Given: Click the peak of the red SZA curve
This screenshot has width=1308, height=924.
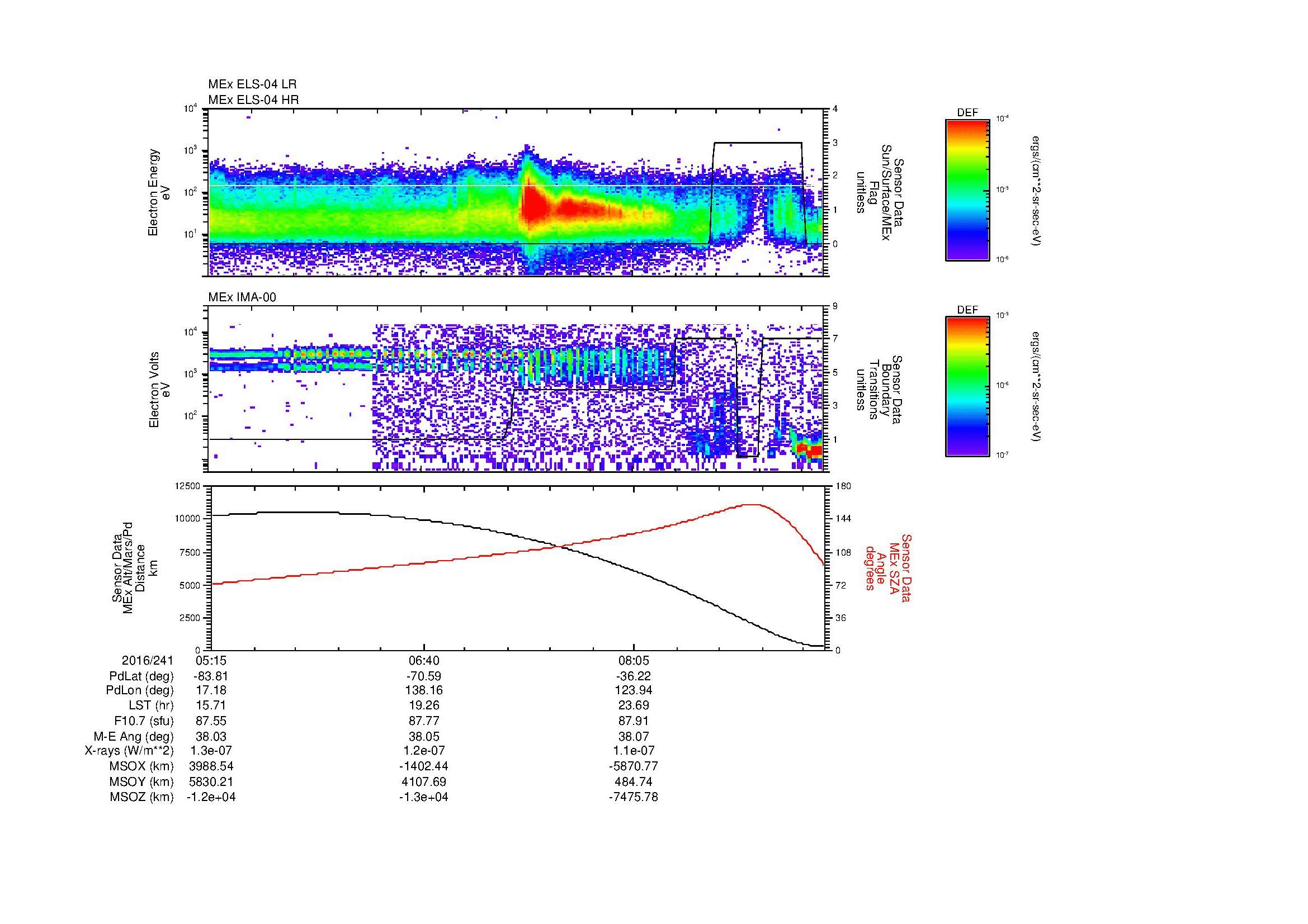Looking at the screenshot, I should (753, 504).
